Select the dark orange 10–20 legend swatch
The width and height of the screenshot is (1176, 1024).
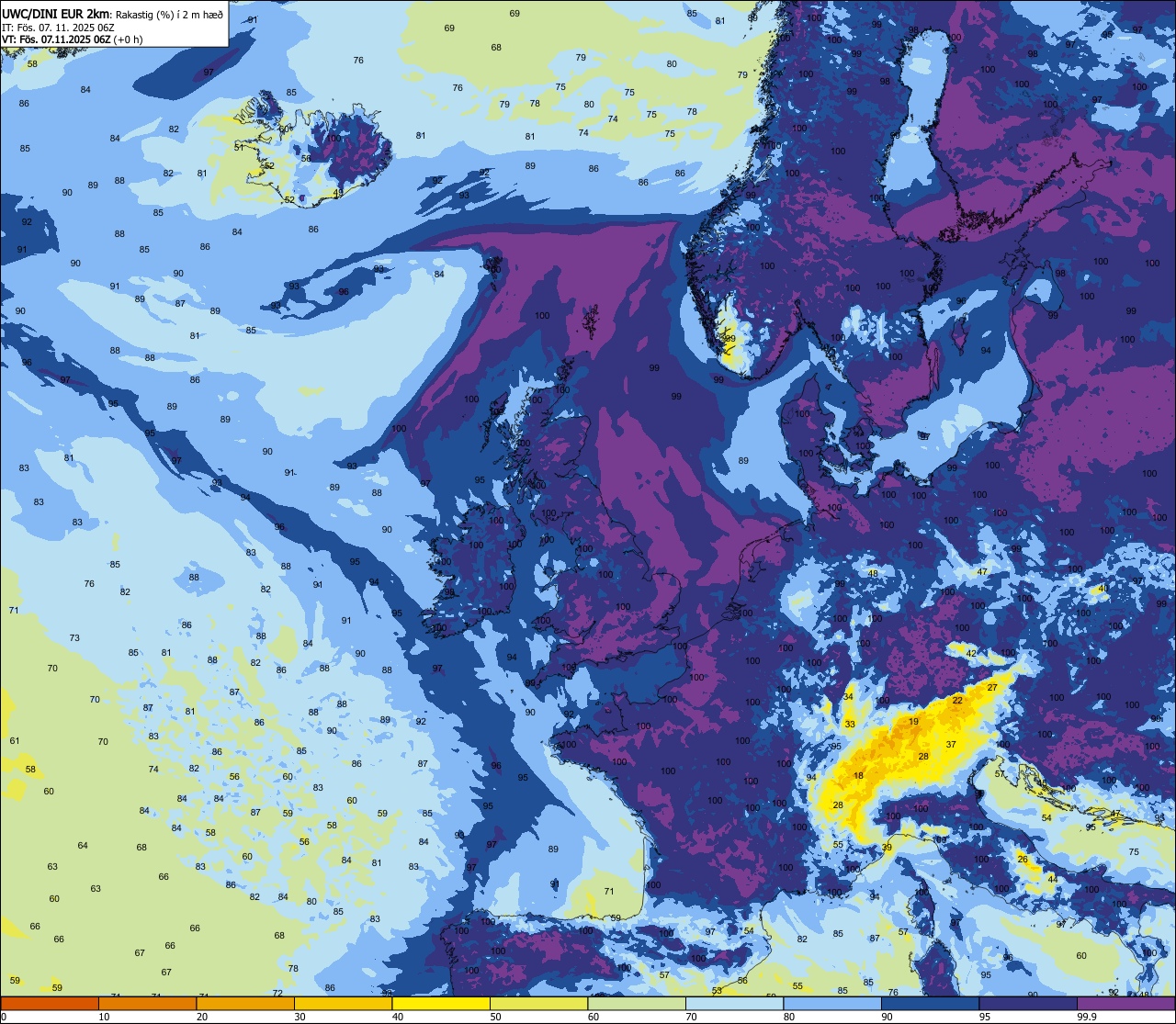click(x=147, y=1004)
